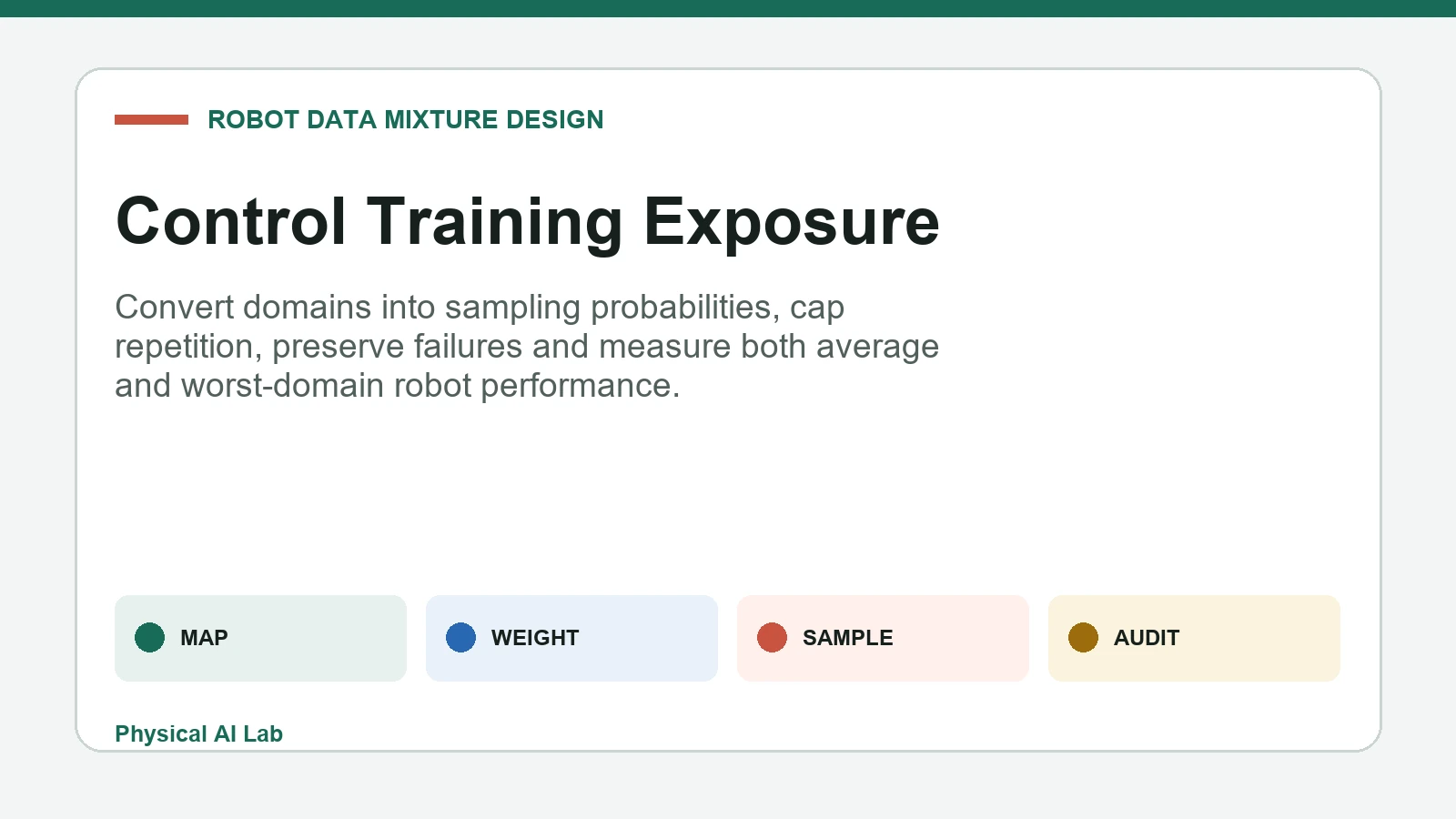The width and height of the screenshot is (1456, 819).
Task: Click the MAP label text
Action: [x=204, y=638]
